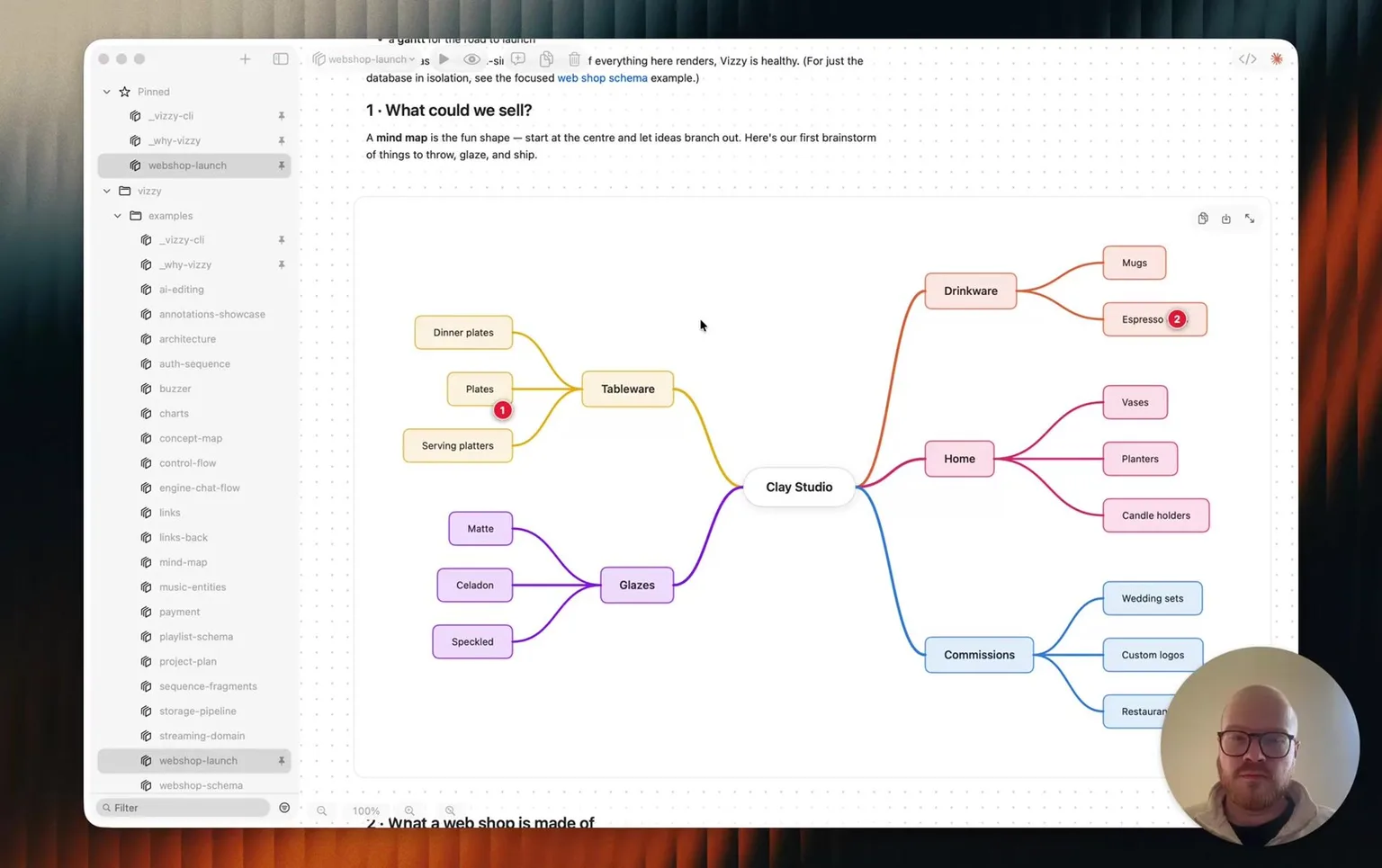Open the project-plan file
This screenshot has height=868, width=1382.
[x=188, y=661]
